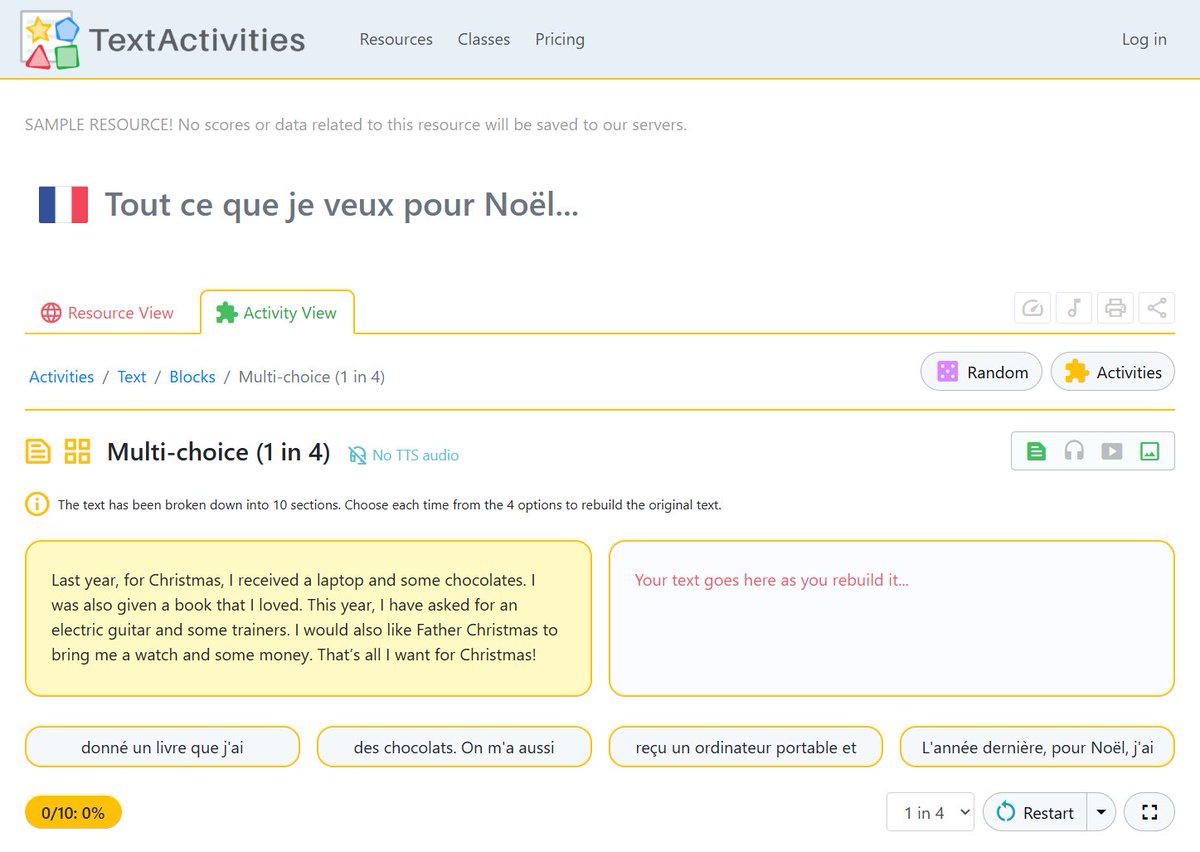Click the yellow English translation box

pos(308,618)
